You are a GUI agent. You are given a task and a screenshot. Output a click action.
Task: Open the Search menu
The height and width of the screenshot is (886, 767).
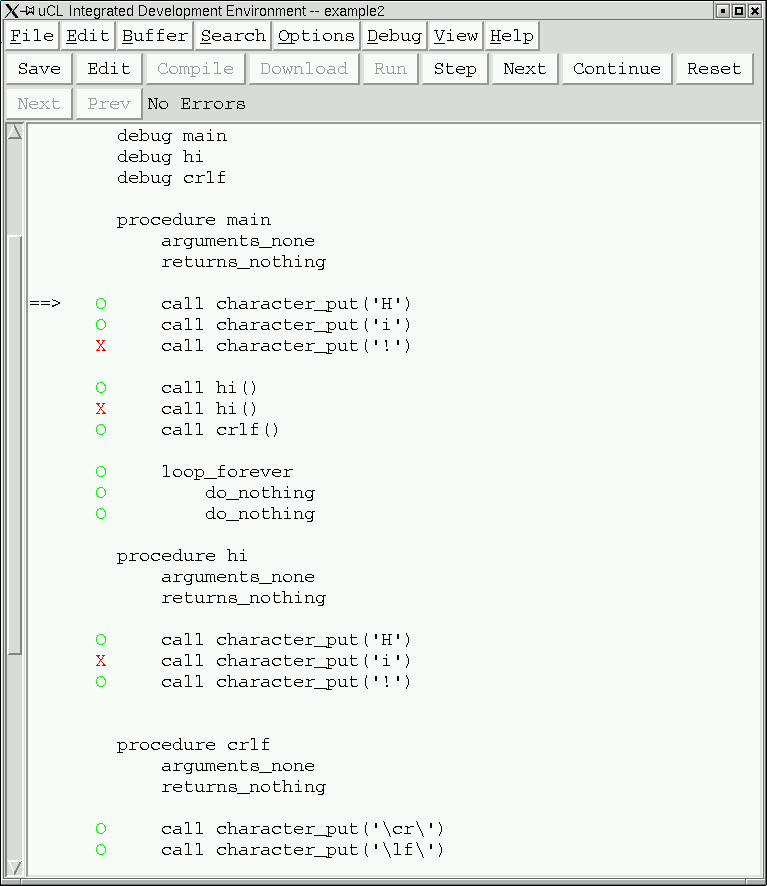click(233, 36)
